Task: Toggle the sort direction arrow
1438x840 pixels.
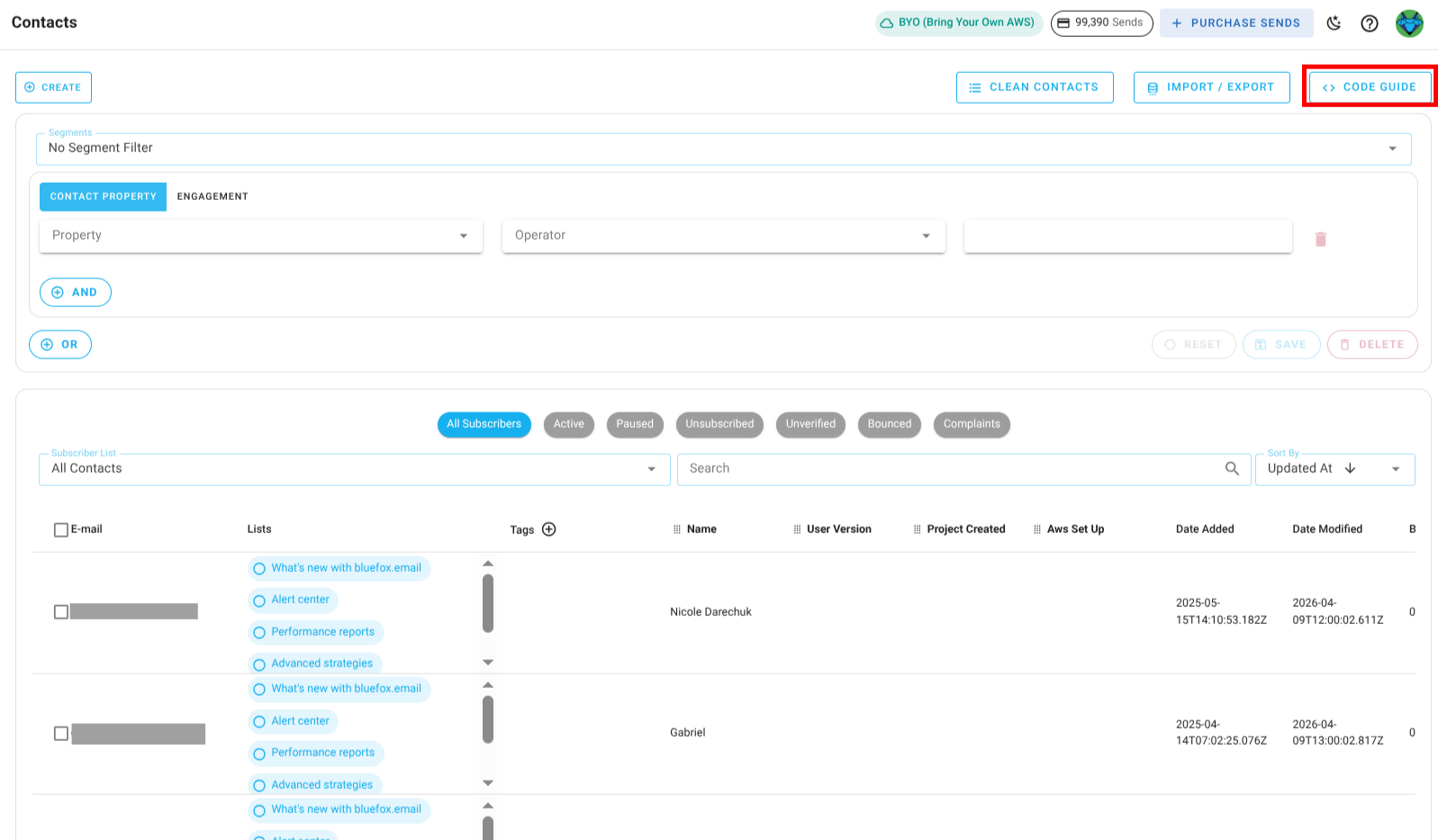Action: (1350, 468)
